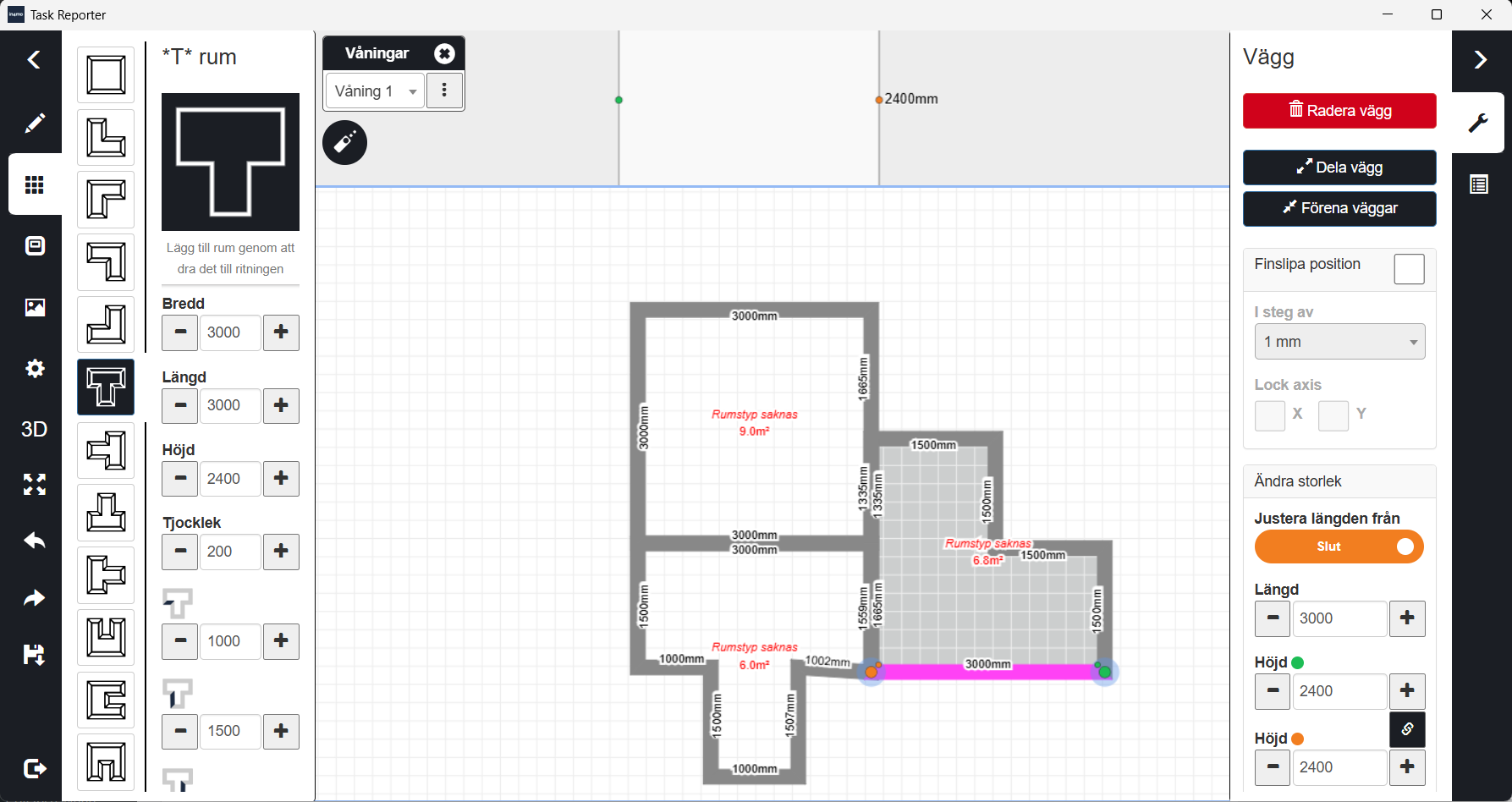The width and height of the screenshot is (1512, 802).
Task: Enable the Finslipa position checkbox
Action: point(1409,269)
